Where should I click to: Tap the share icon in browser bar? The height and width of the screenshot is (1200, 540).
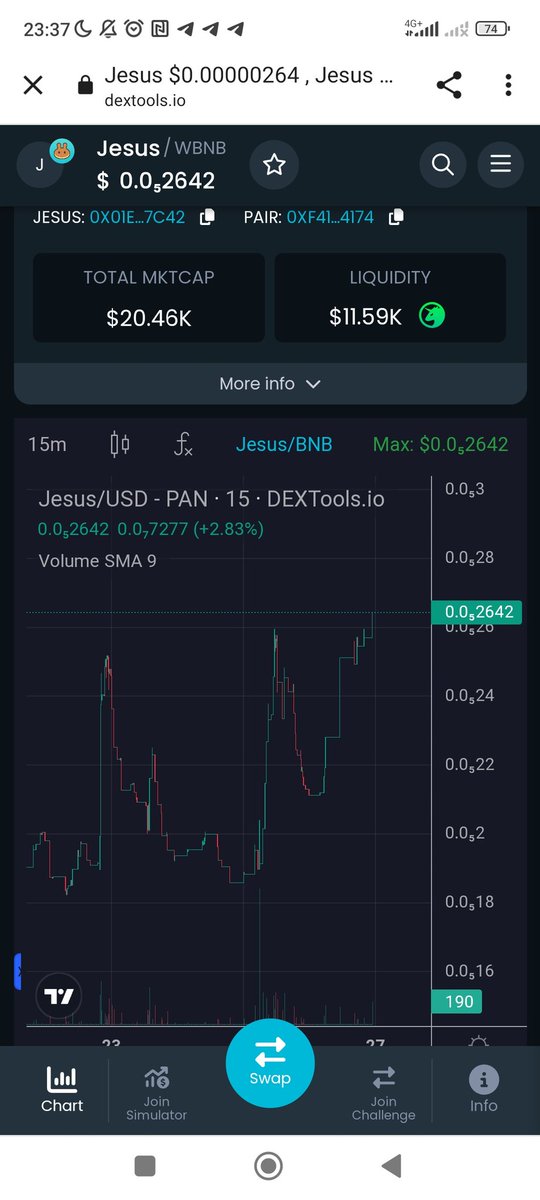(x=449, y=85)
